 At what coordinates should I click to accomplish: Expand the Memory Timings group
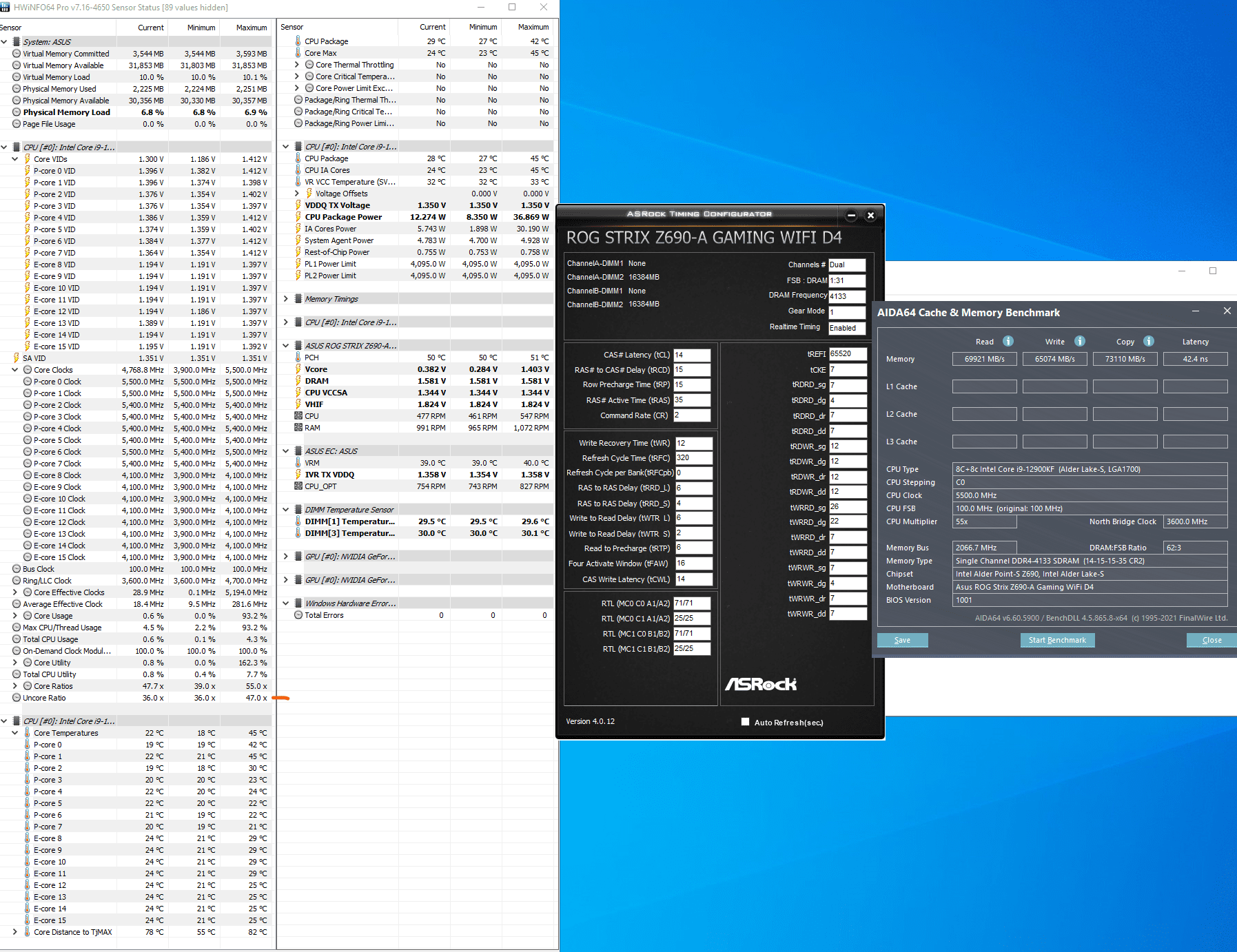[x=286, y=299]
